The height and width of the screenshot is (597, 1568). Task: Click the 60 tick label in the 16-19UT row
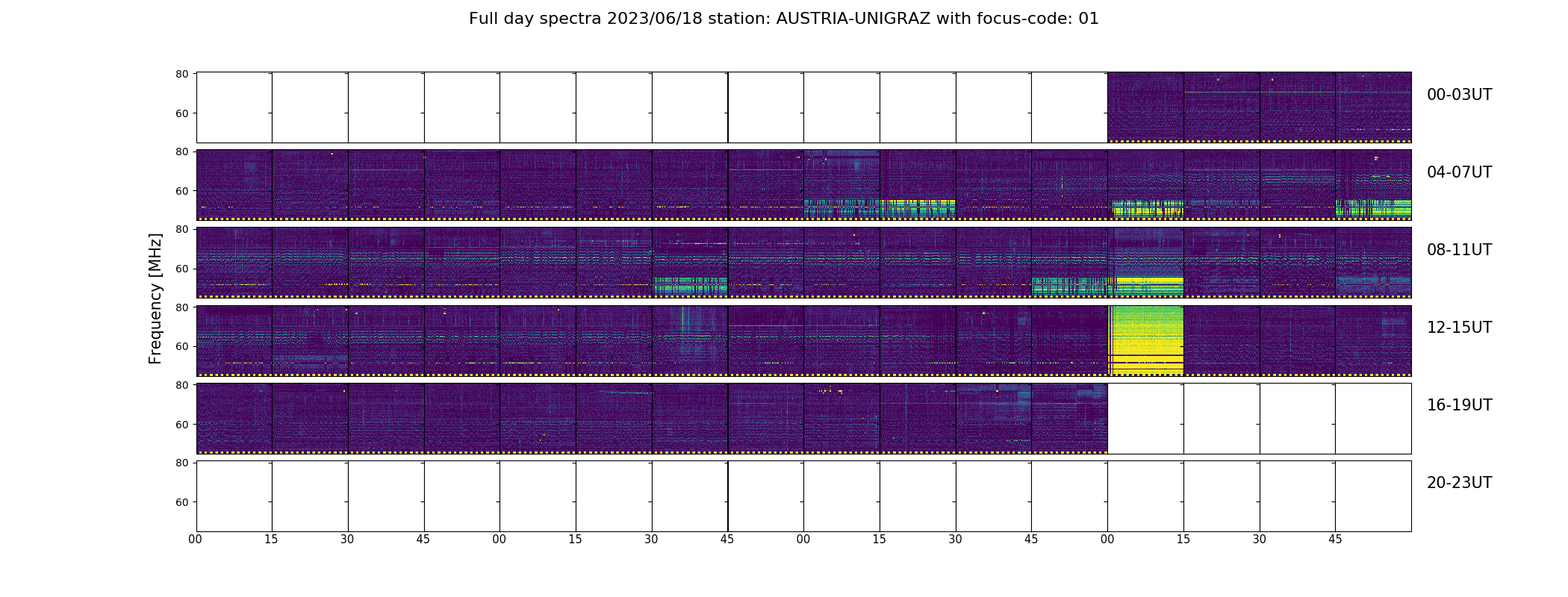tap(181, 425)
